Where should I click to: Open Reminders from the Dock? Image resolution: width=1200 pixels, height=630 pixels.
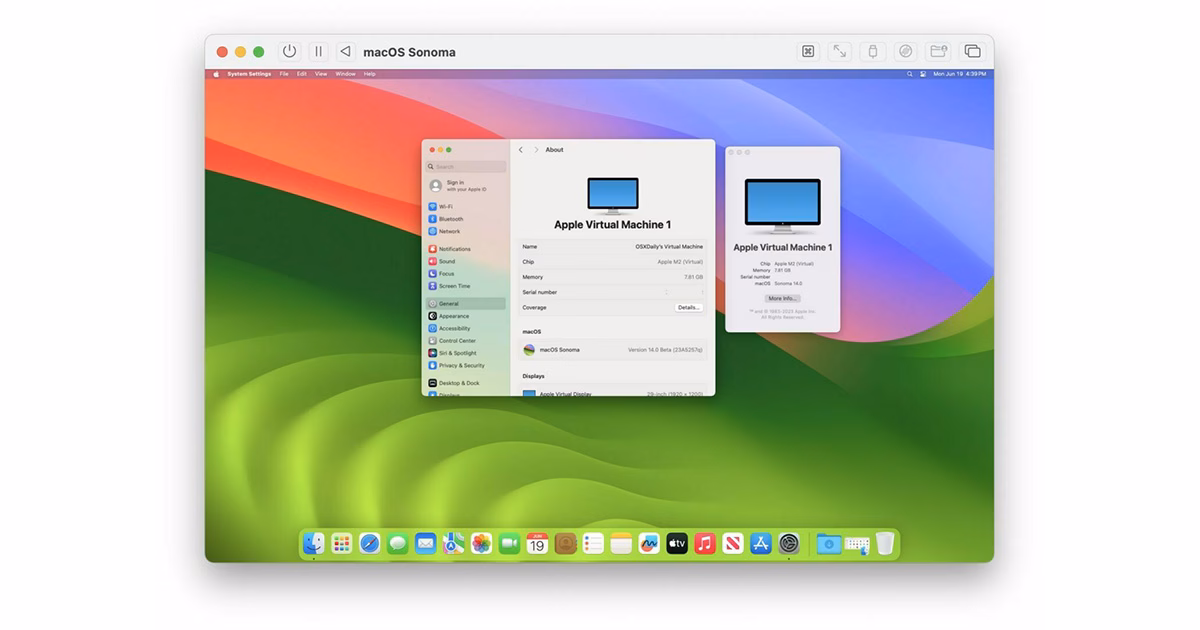[594, 543]
